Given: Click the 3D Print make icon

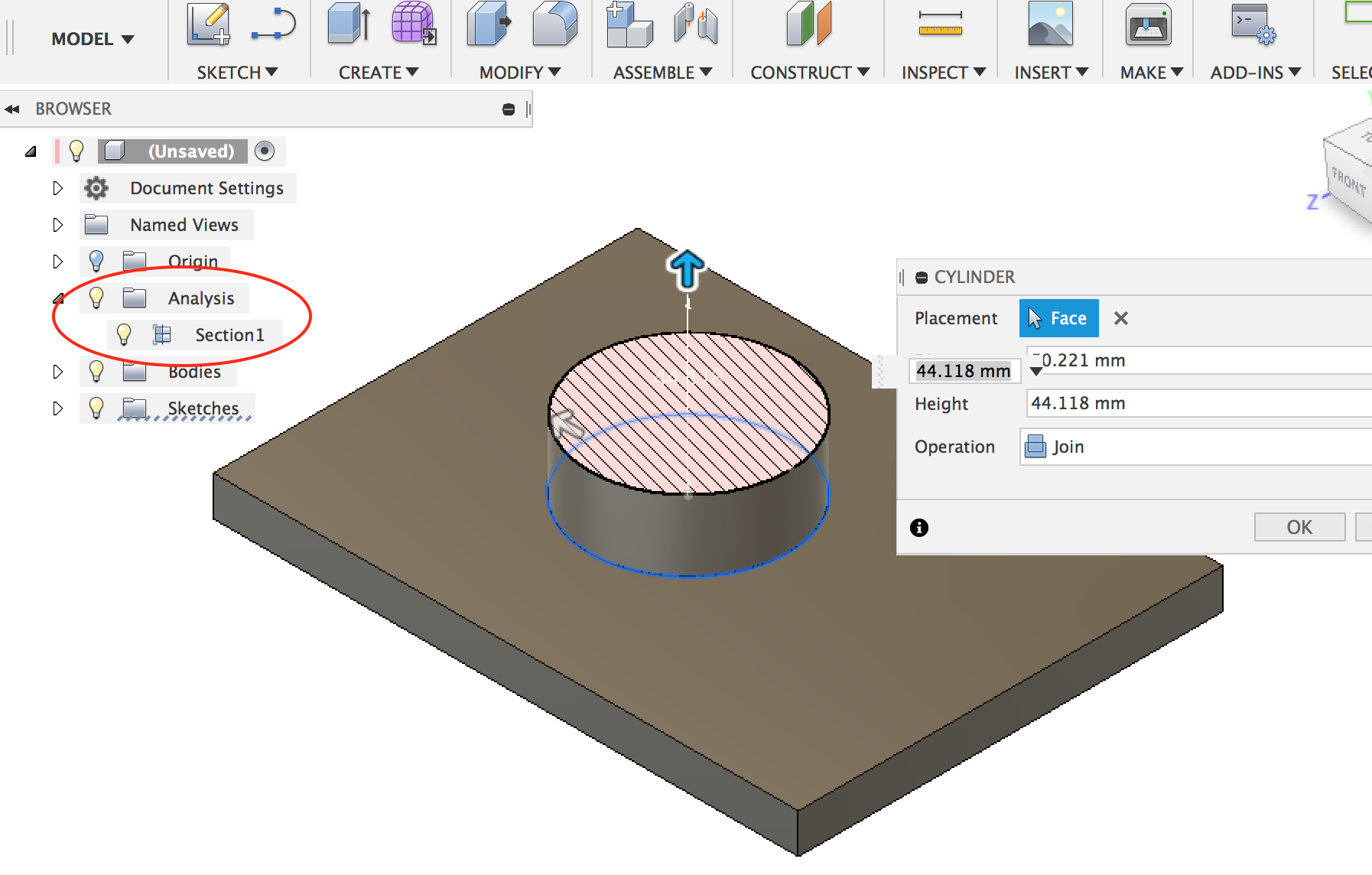Looking at the screenshot, I should coord(1149,24).
